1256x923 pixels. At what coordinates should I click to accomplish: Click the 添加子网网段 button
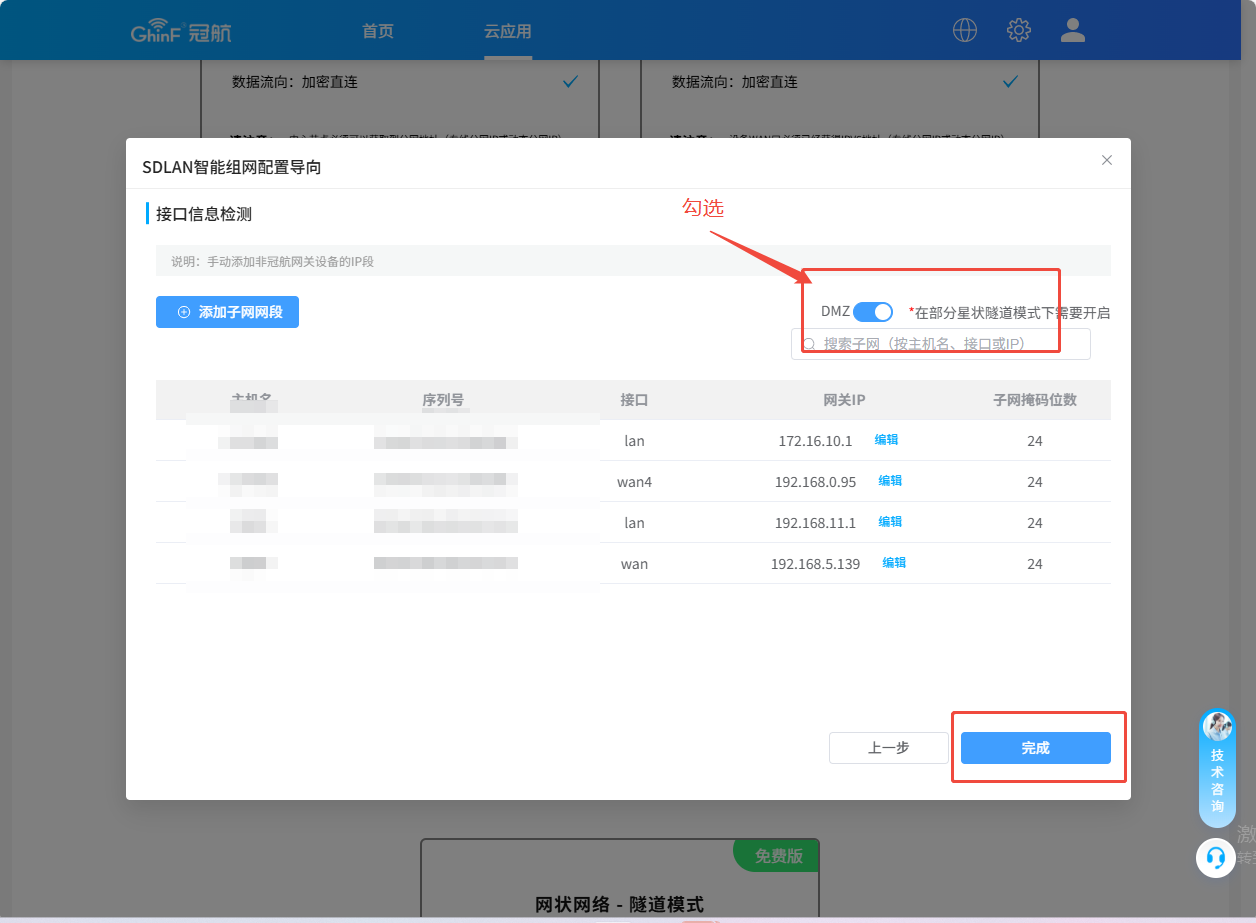tap(228, 312)
